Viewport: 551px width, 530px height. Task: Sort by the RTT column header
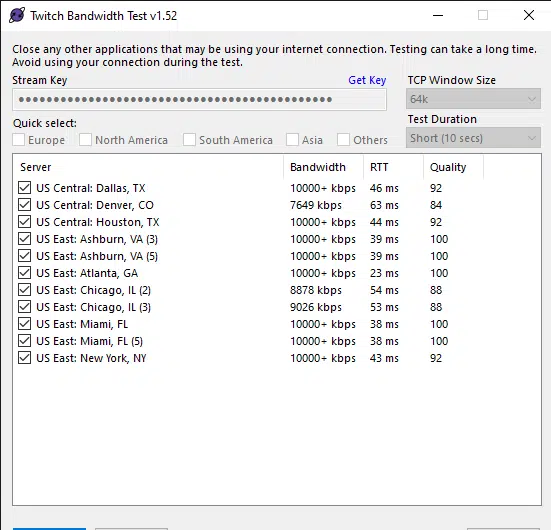pyautogui.click(x=394, y=167)
